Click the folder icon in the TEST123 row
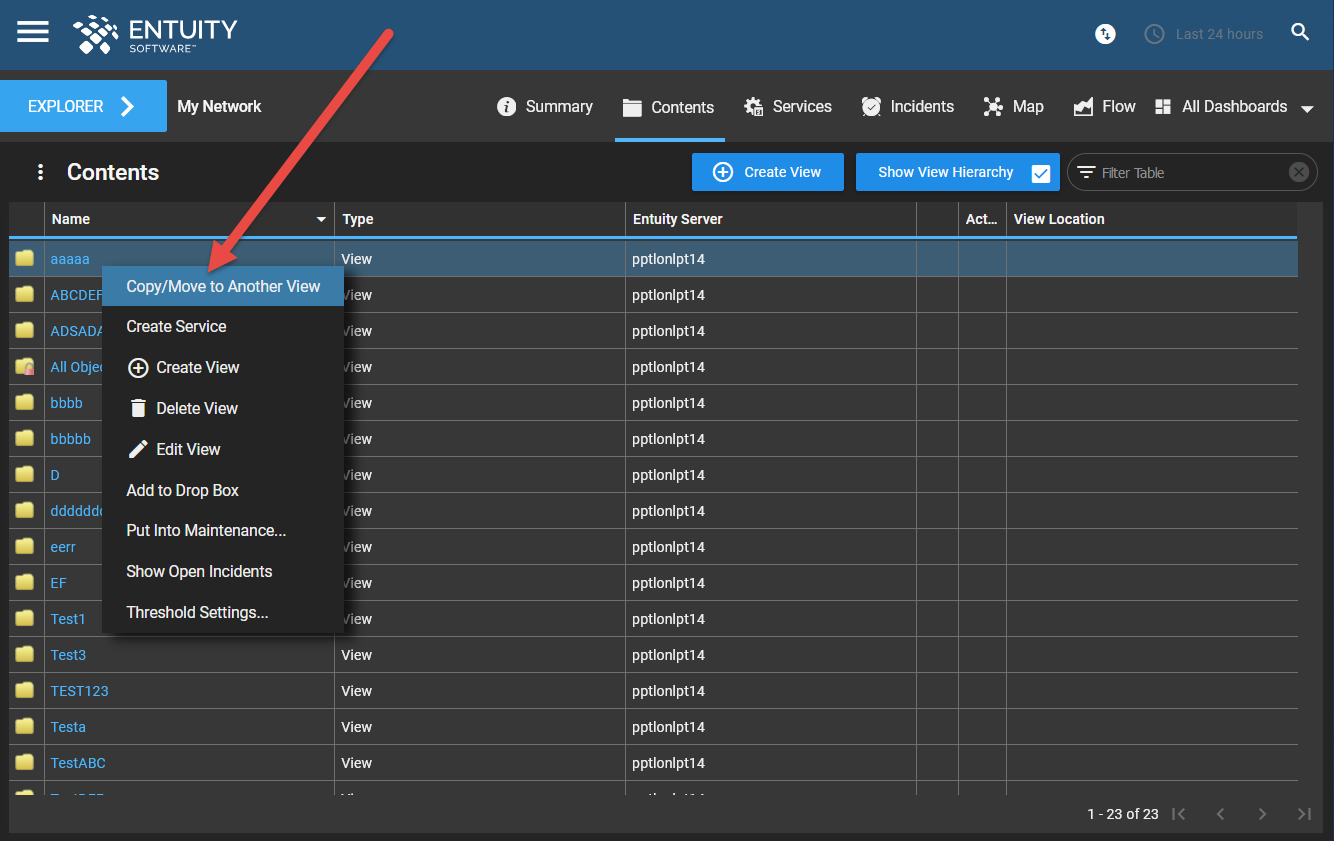1334x841 pixels. (25, 691)
